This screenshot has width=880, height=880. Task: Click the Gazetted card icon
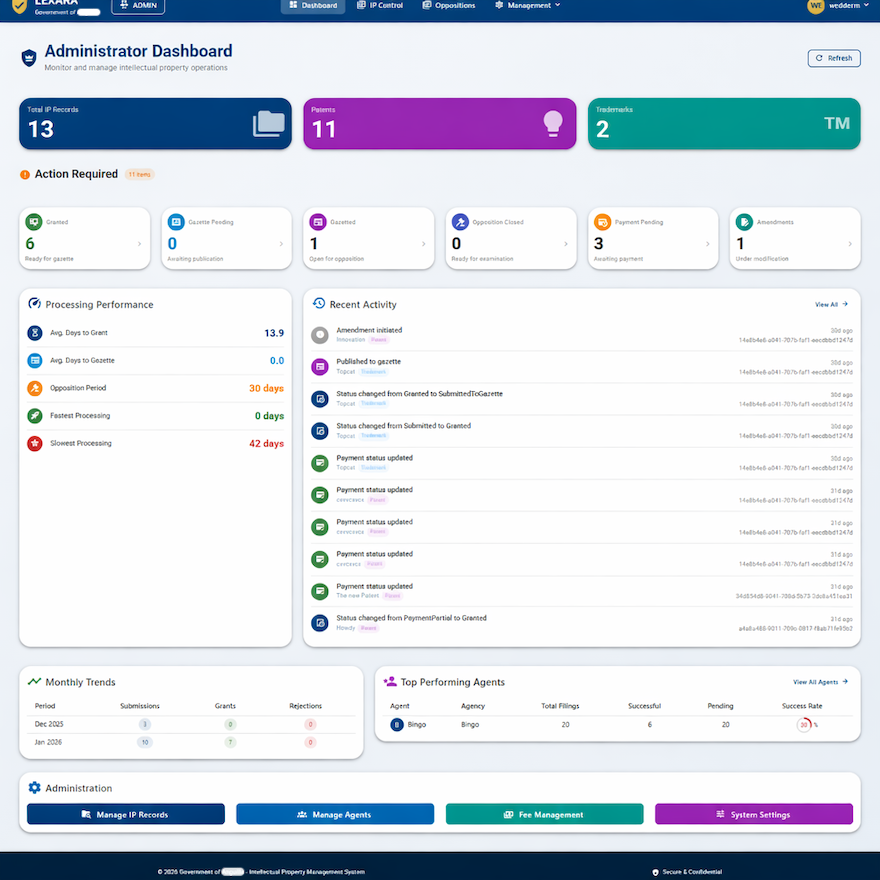coord(318,222)
